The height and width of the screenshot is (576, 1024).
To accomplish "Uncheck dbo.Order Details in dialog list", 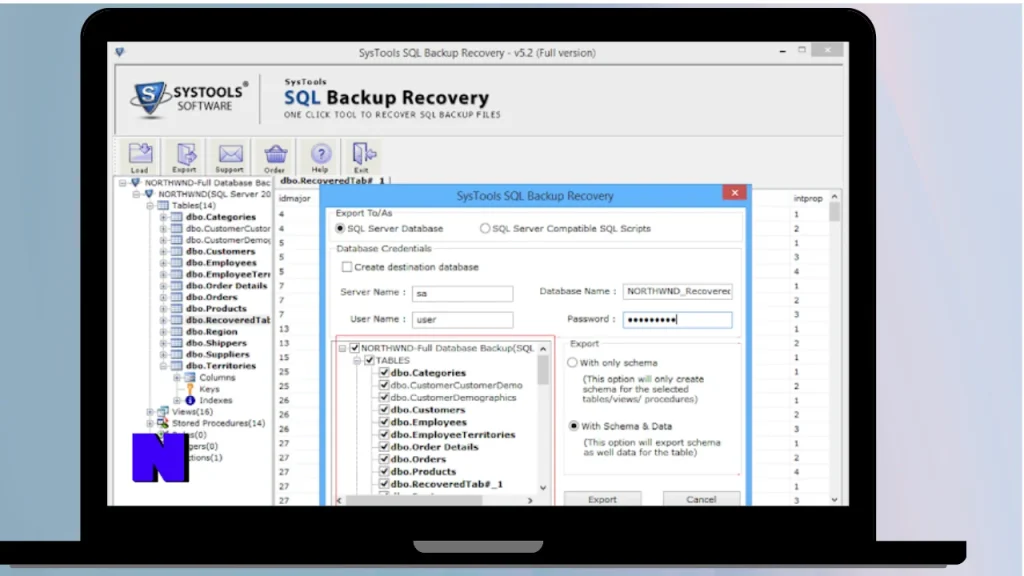I will pyautogui.click(x=384, y=447).
